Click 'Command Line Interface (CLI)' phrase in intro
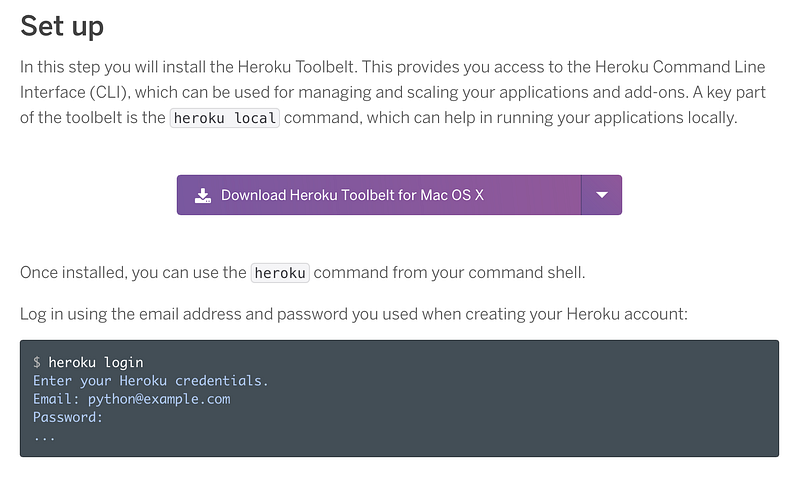This screenshot has width=800, height=477. point(392,80)
